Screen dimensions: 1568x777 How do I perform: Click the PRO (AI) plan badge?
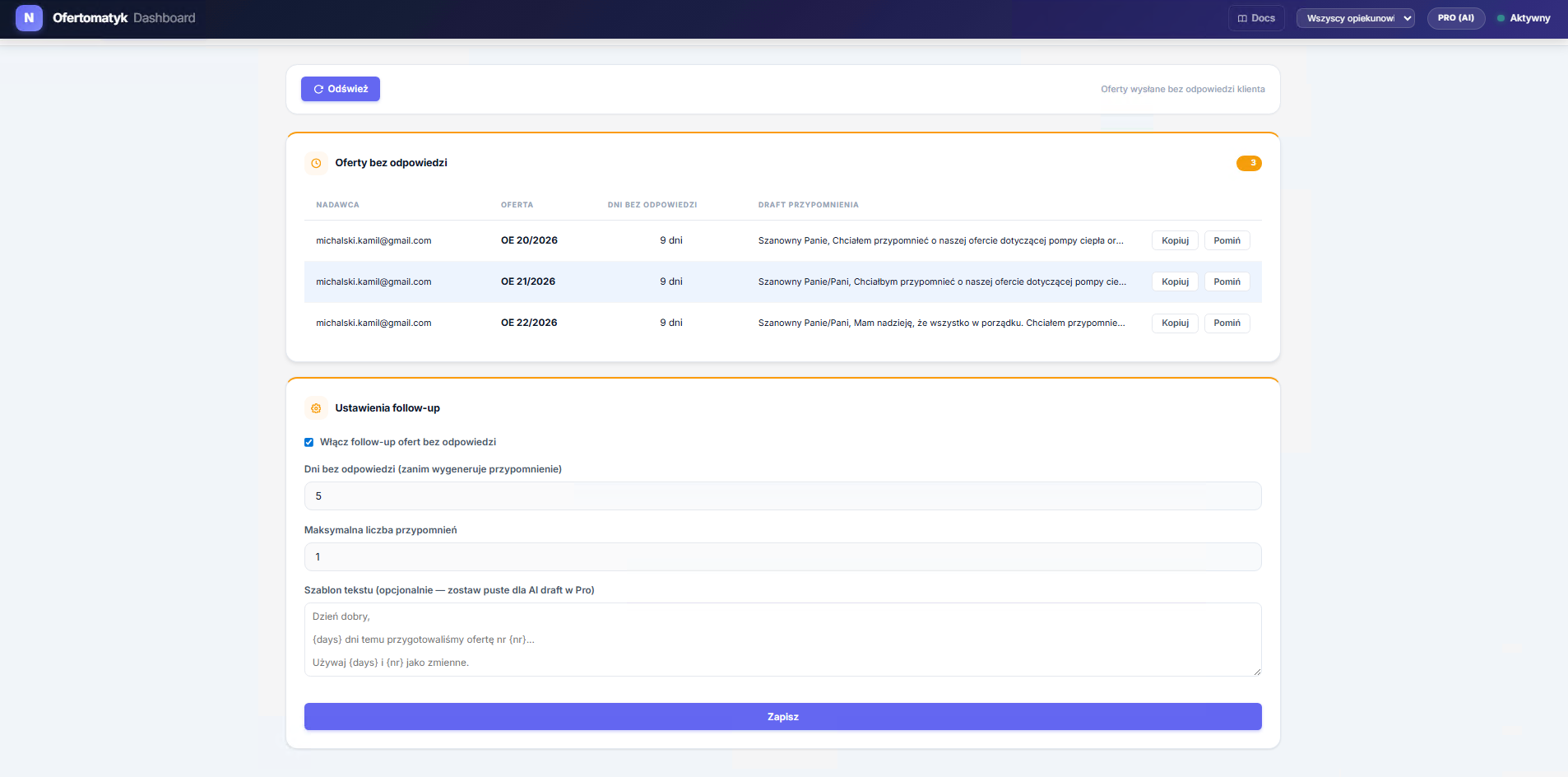click(x=1455, y=18)
